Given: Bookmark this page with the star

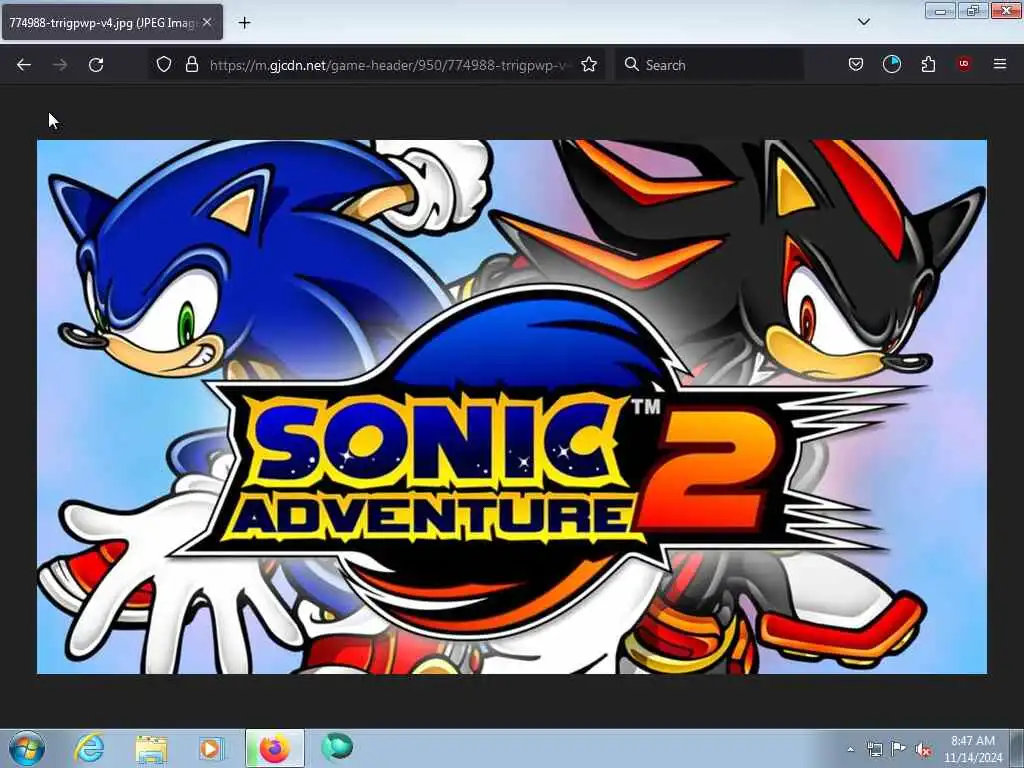Looking at the screenshot, I should coord(589,64).
